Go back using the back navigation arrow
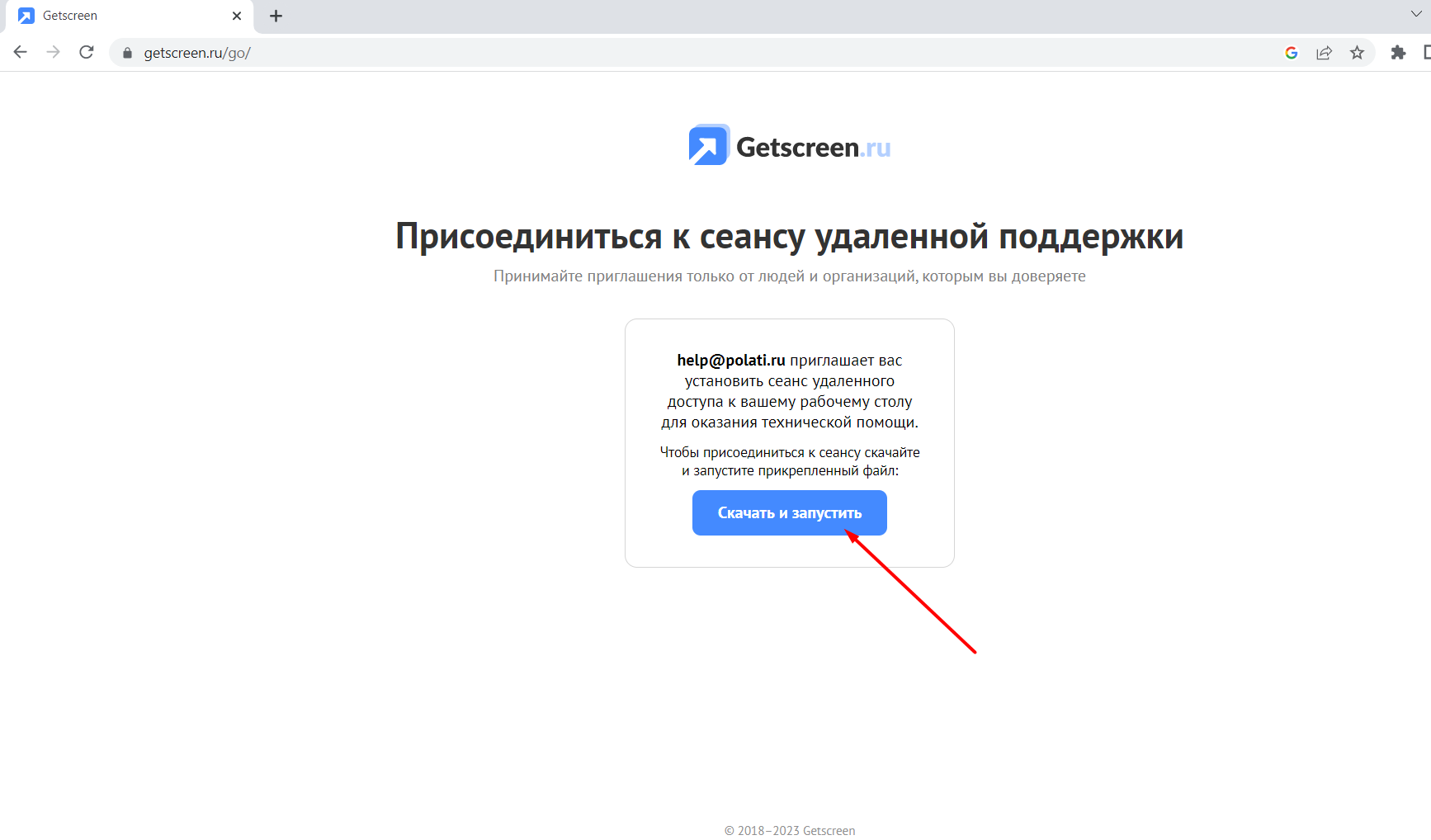 point(20,51)
